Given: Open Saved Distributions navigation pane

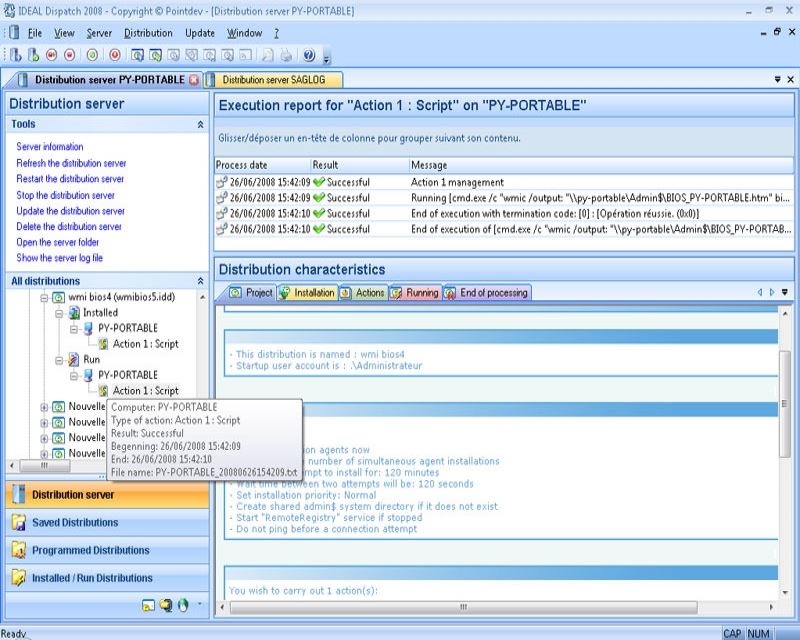Looking at the screenshot, I should [x=75, y=522].
